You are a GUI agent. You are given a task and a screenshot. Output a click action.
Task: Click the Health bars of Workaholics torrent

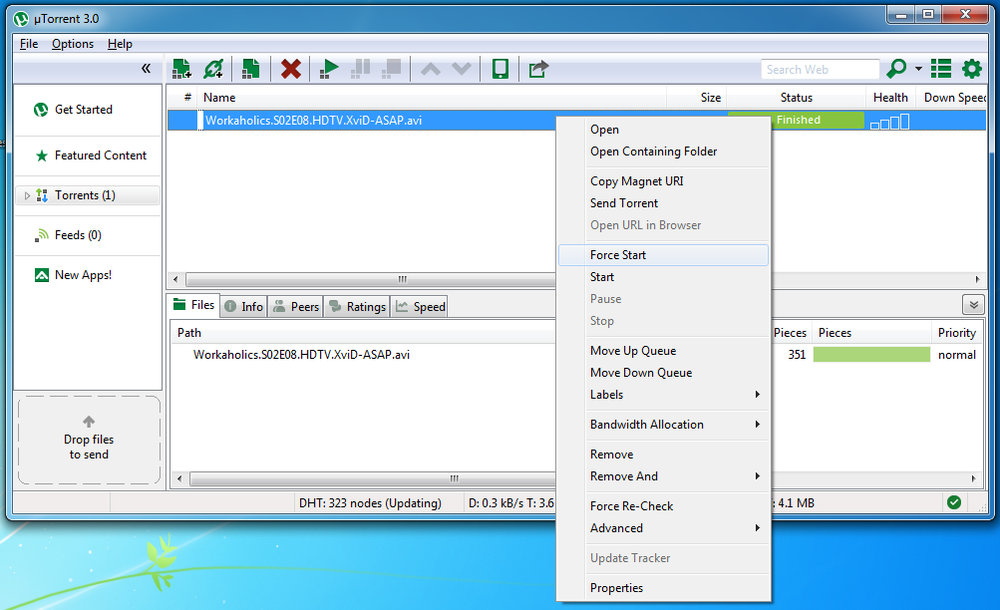[890, 121]
